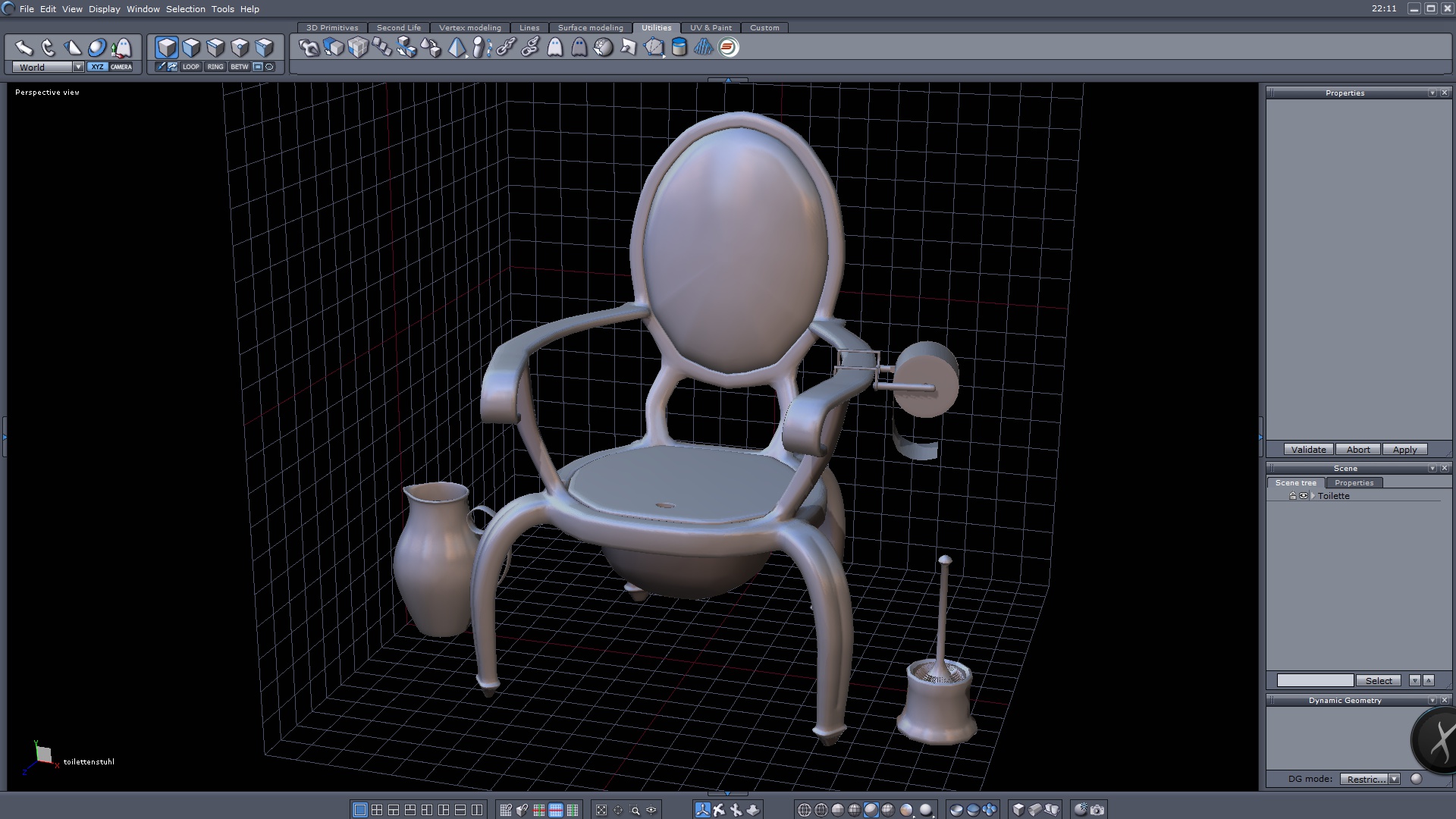Open the Selection menu

185,9
